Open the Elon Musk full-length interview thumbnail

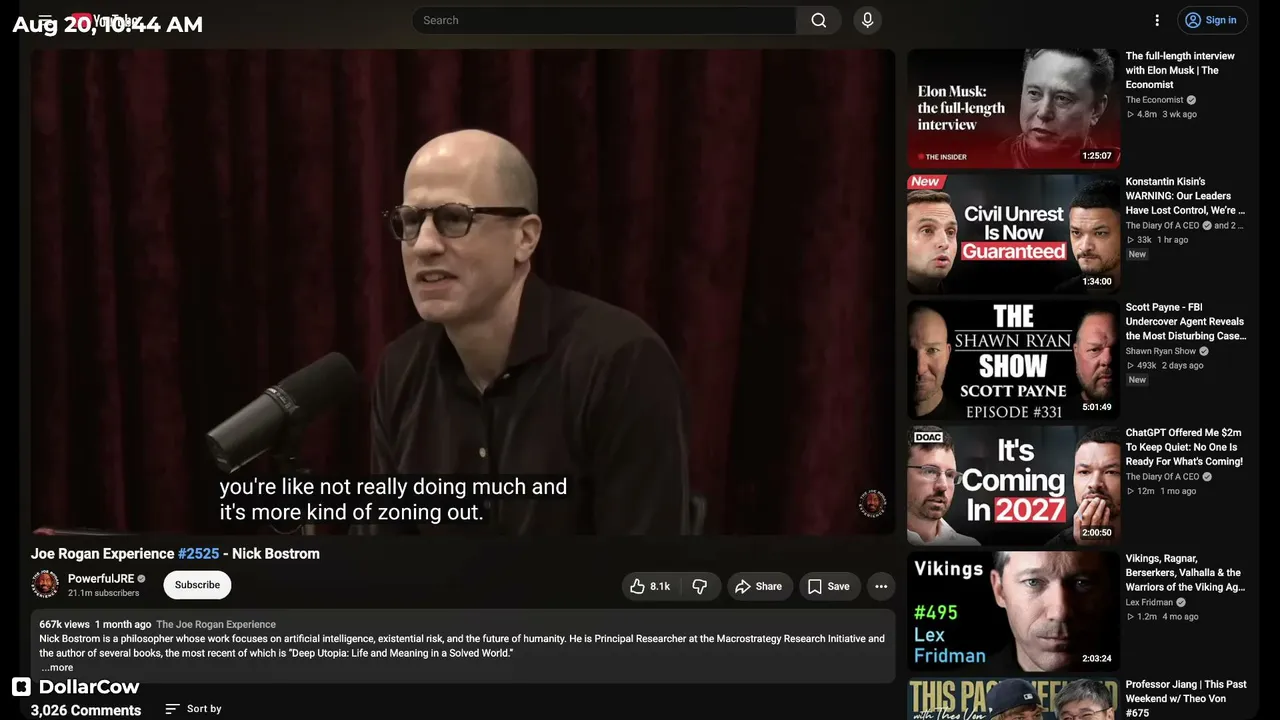point(1013,108)
